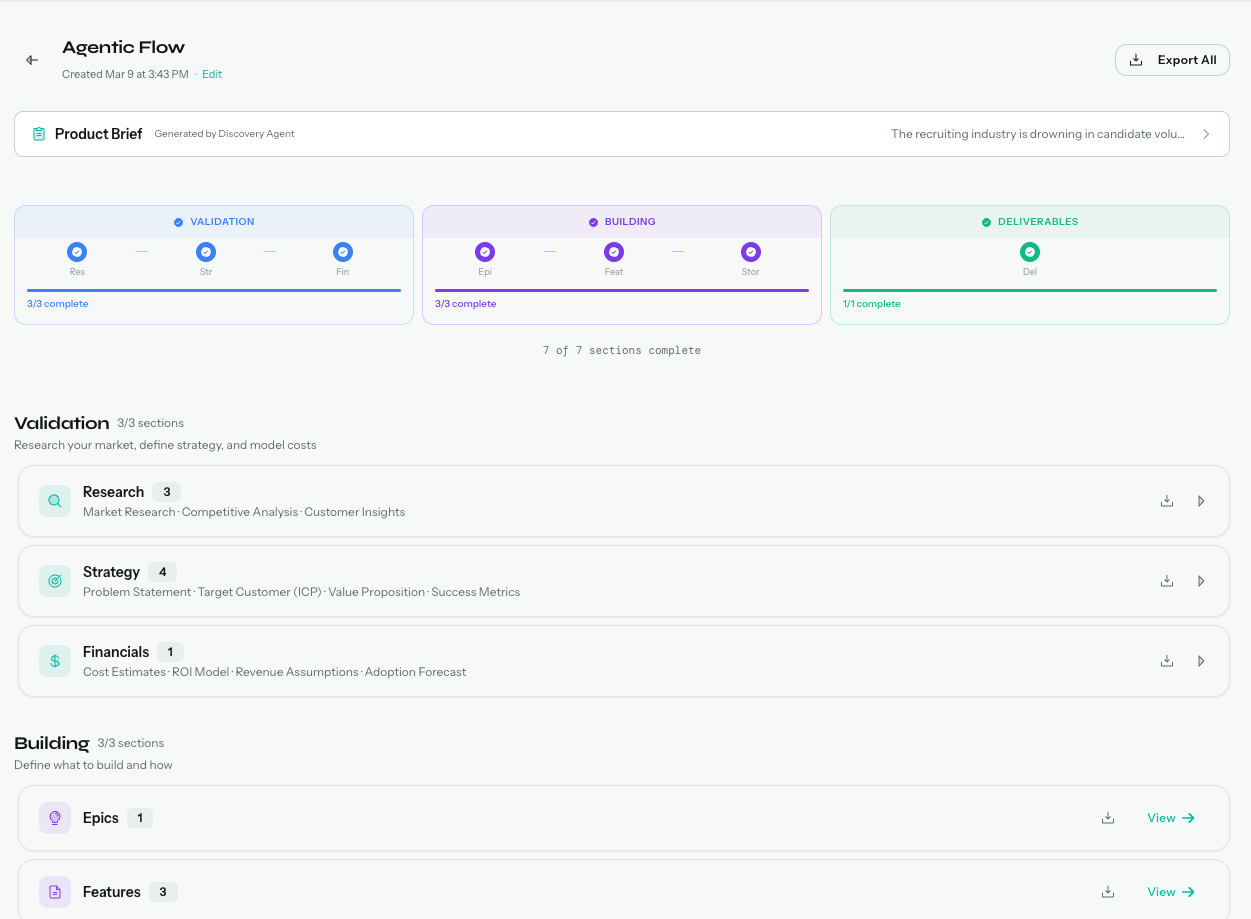Download the Epics section
Image resolution: width=1251 pixels, height=919 pixels.
[1107, 817]
